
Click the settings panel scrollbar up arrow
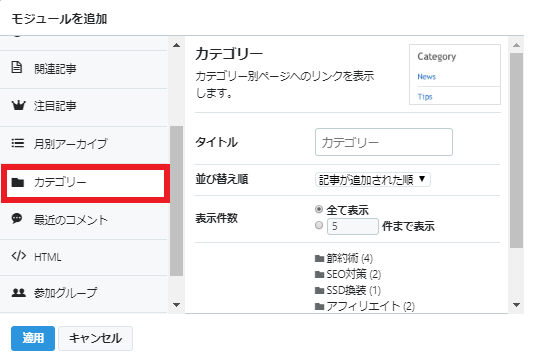[516, 45]
